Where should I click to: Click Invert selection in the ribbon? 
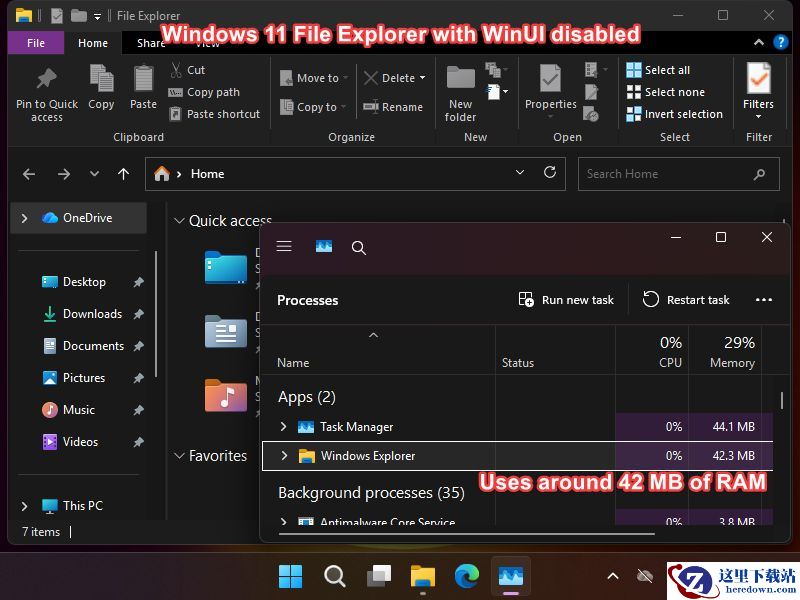pos(674,114)
